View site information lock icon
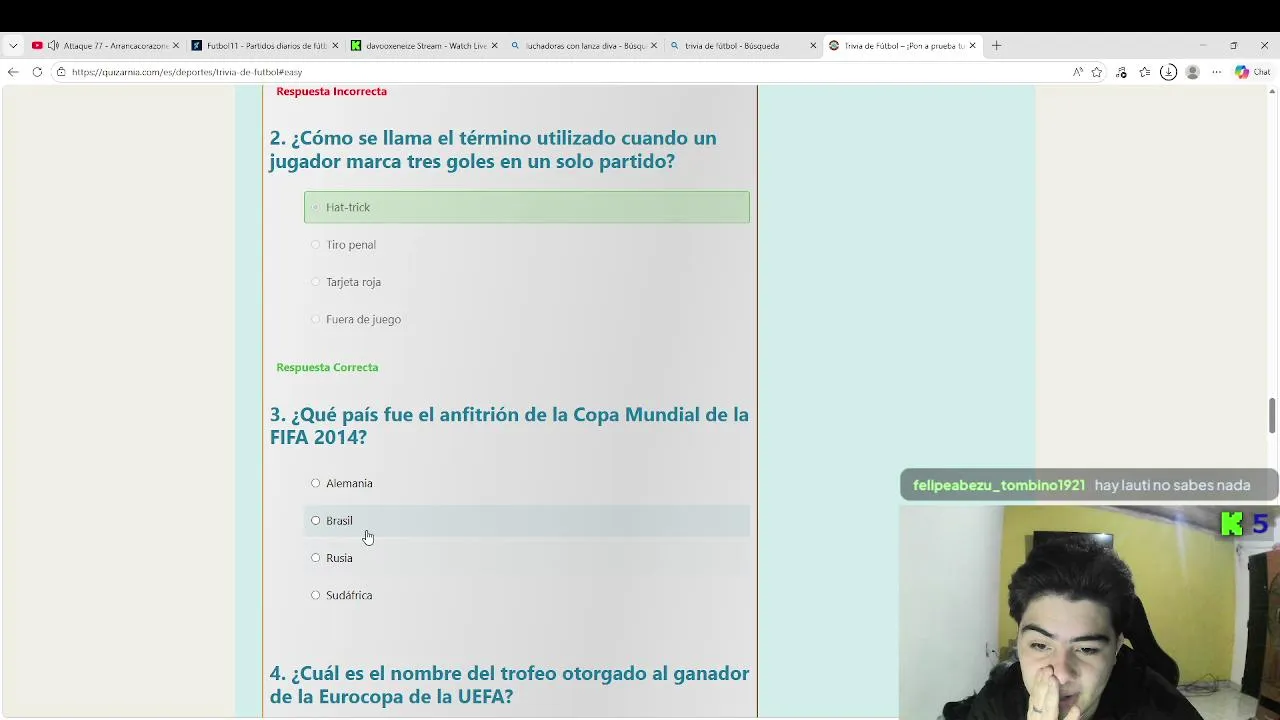This screenshot has height=720, width=1280. tap(61, 72)
